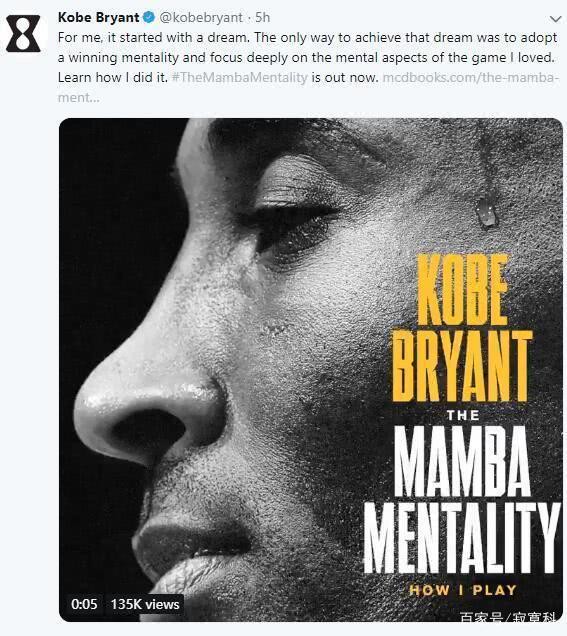
Task: Click the 135K views counter
Action: coord(145,604)
